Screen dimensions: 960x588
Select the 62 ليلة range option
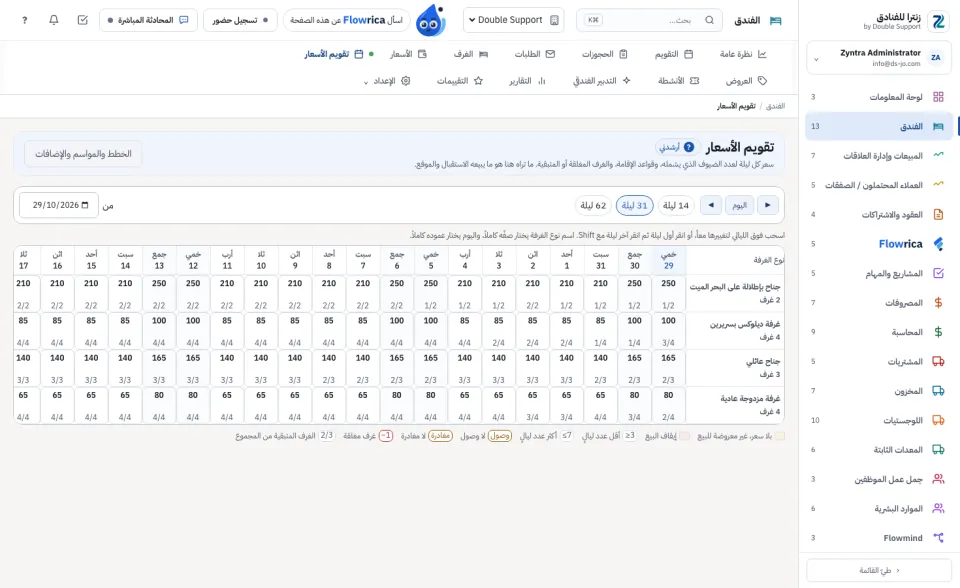coord(593,205)
